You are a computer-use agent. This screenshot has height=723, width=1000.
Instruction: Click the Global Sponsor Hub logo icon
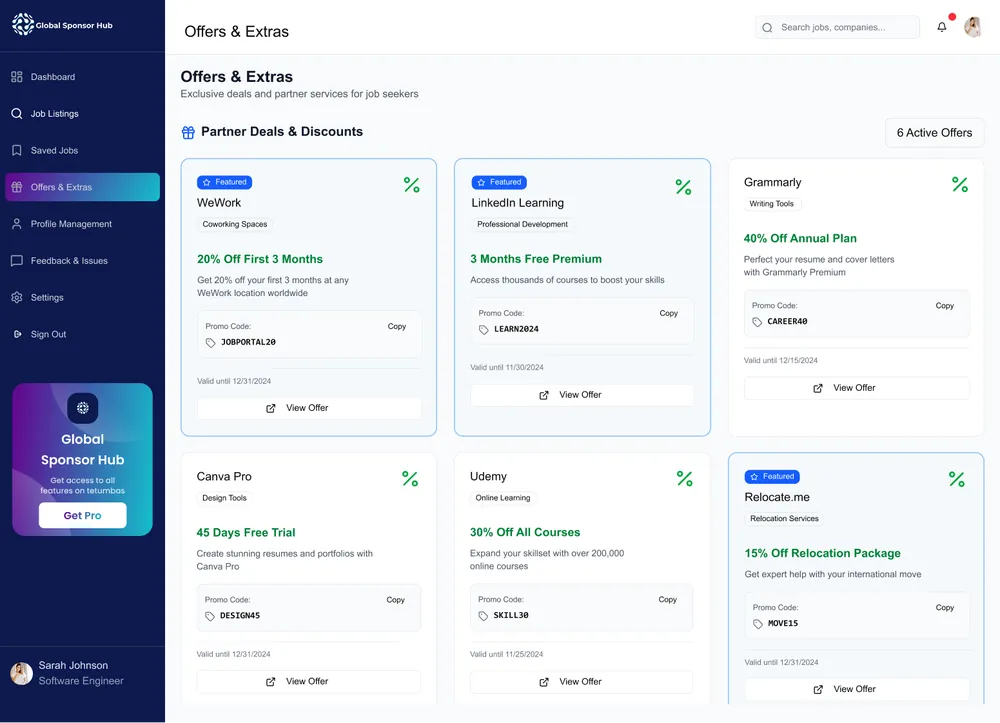tap(23, 24)
